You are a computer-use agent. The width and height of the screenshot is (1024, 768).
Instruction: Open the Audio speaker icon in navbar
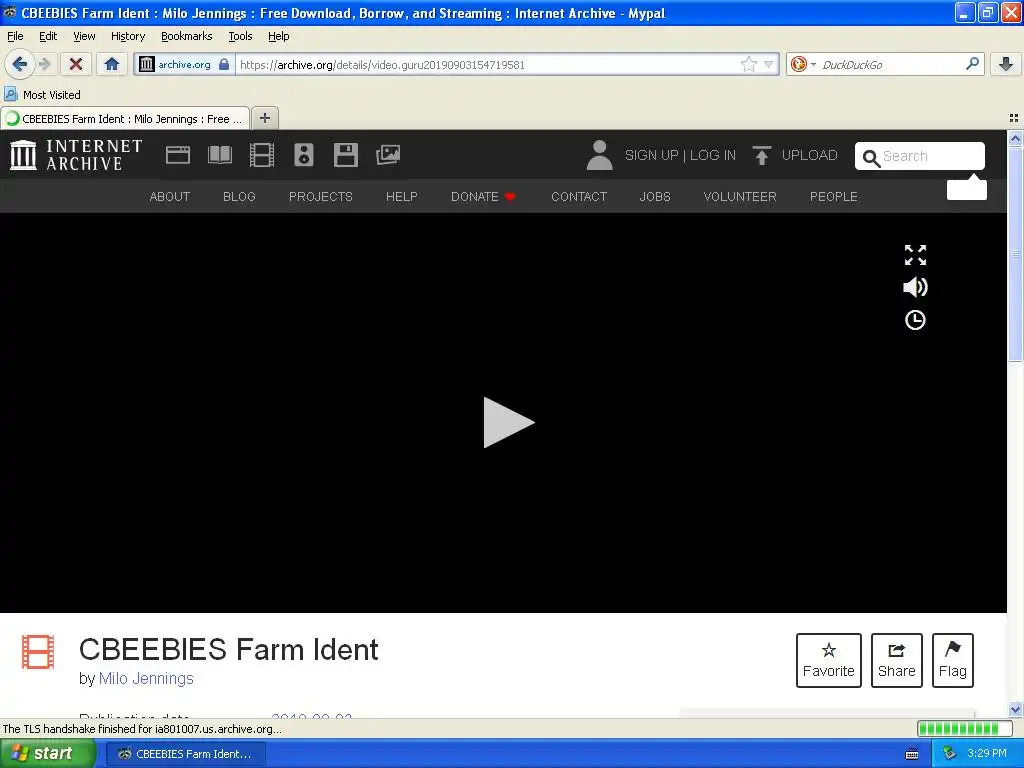pos(304,155)
